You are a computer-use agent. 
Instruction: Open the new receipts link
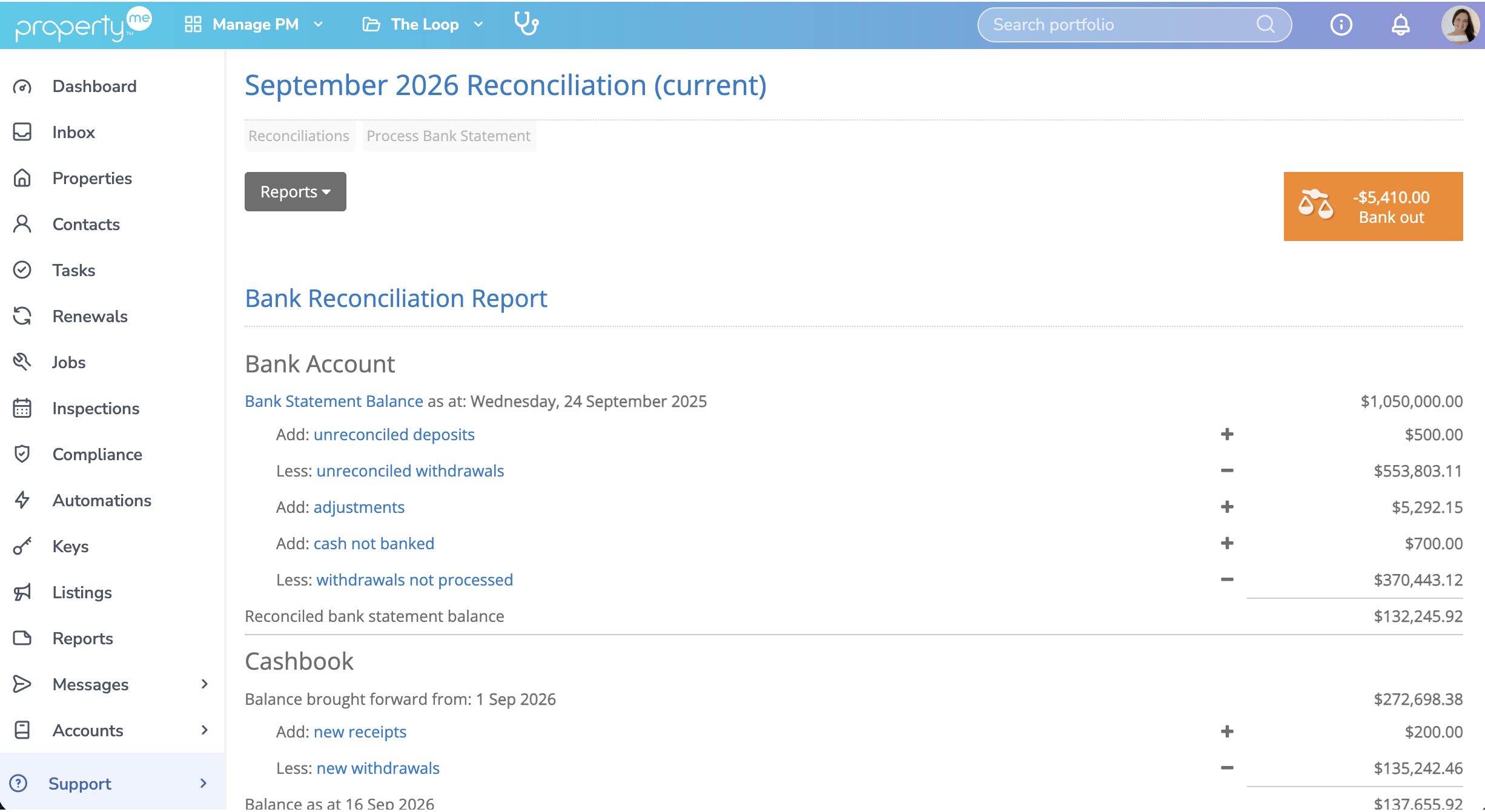click(x=360, y=732)
